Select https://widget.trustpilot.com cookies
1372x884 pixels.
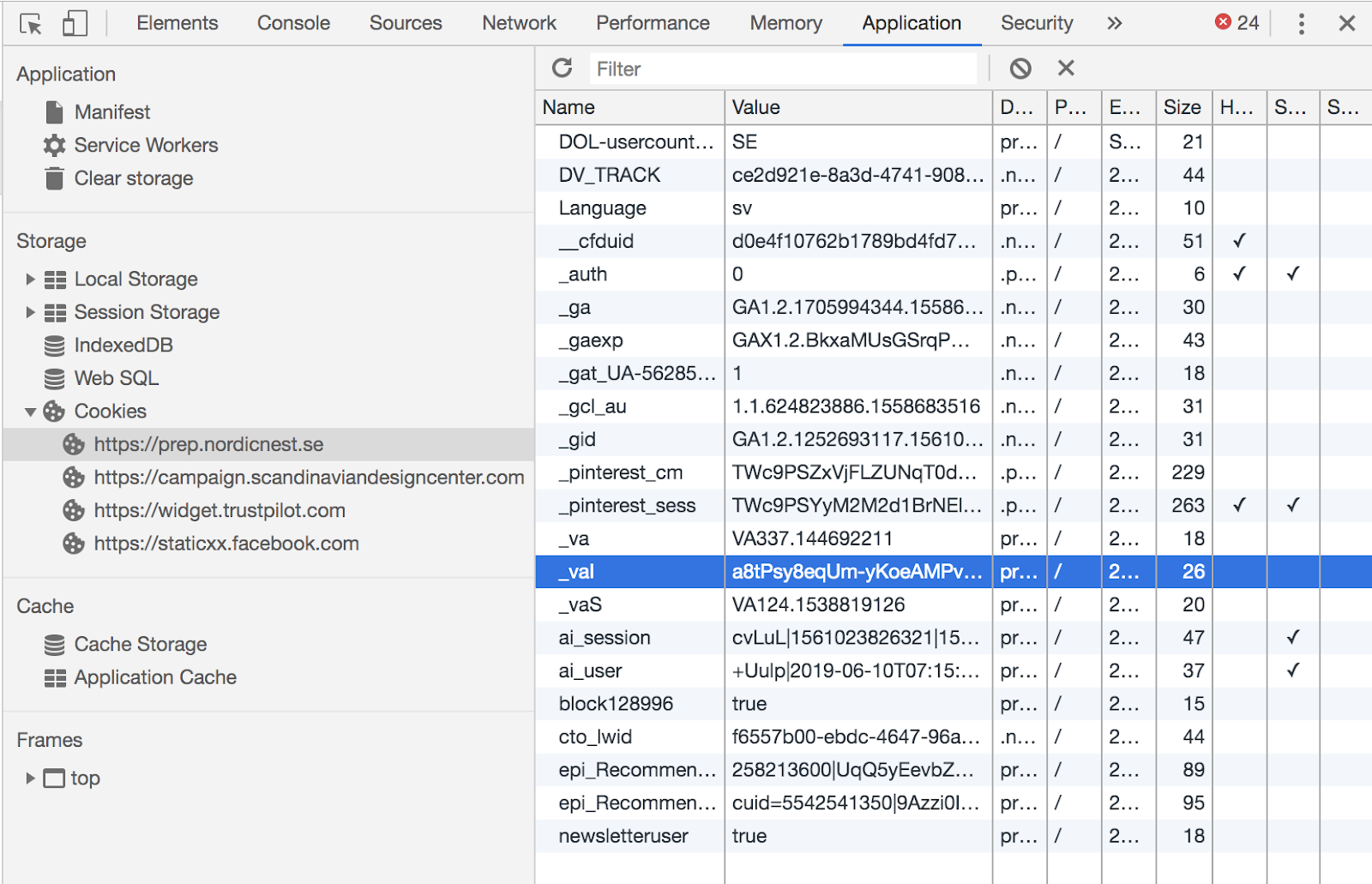[220, 510]
